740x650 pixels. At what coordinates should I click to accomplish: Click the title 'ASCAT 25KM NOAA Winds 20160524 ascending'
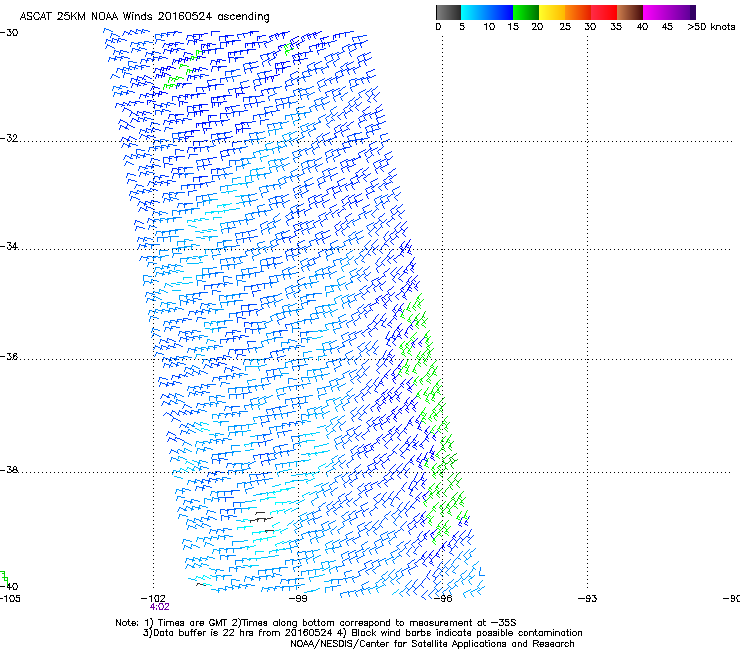pyautogui.click(x=144, y=16)
